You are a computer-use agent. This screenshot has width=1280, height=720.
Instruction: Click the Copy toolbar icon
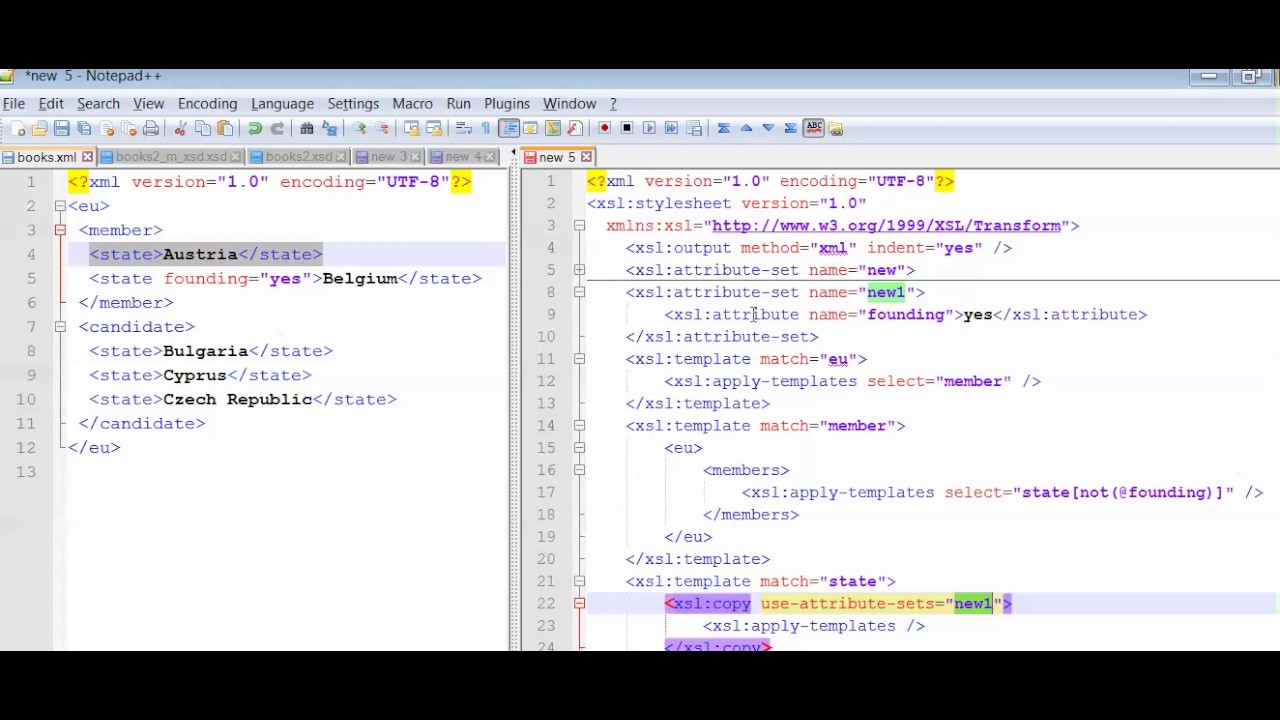tap(202, 128)
